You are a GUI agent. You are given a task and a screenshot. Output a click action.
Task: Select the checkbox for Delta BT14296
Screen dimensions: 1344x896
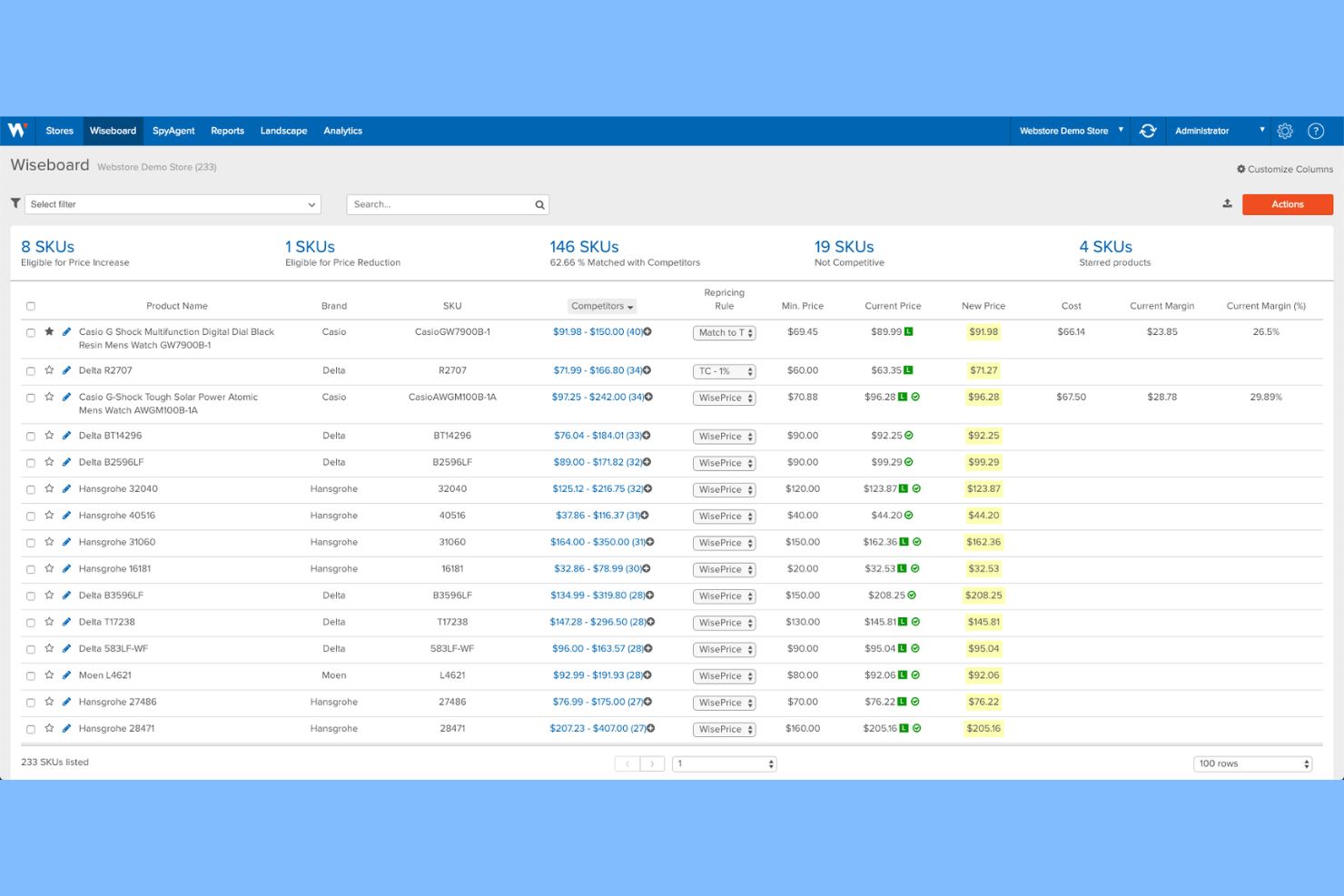point(31,435)
